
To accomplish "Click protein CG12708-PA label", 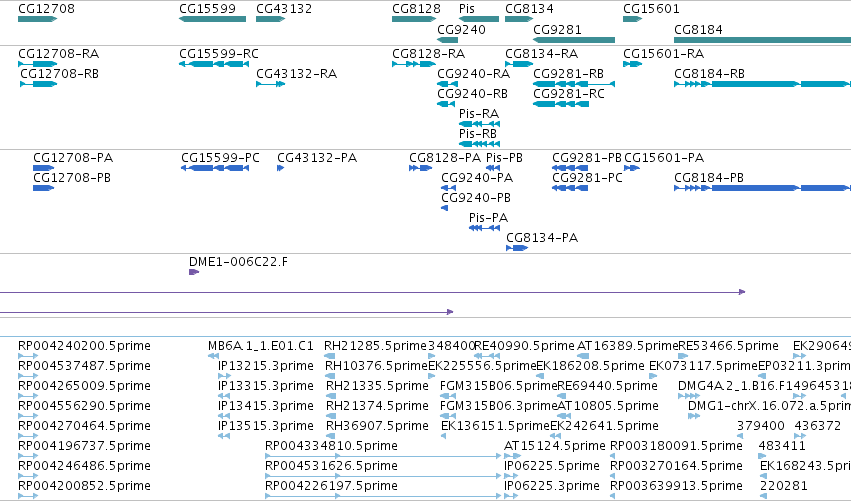I will point(73,158).
